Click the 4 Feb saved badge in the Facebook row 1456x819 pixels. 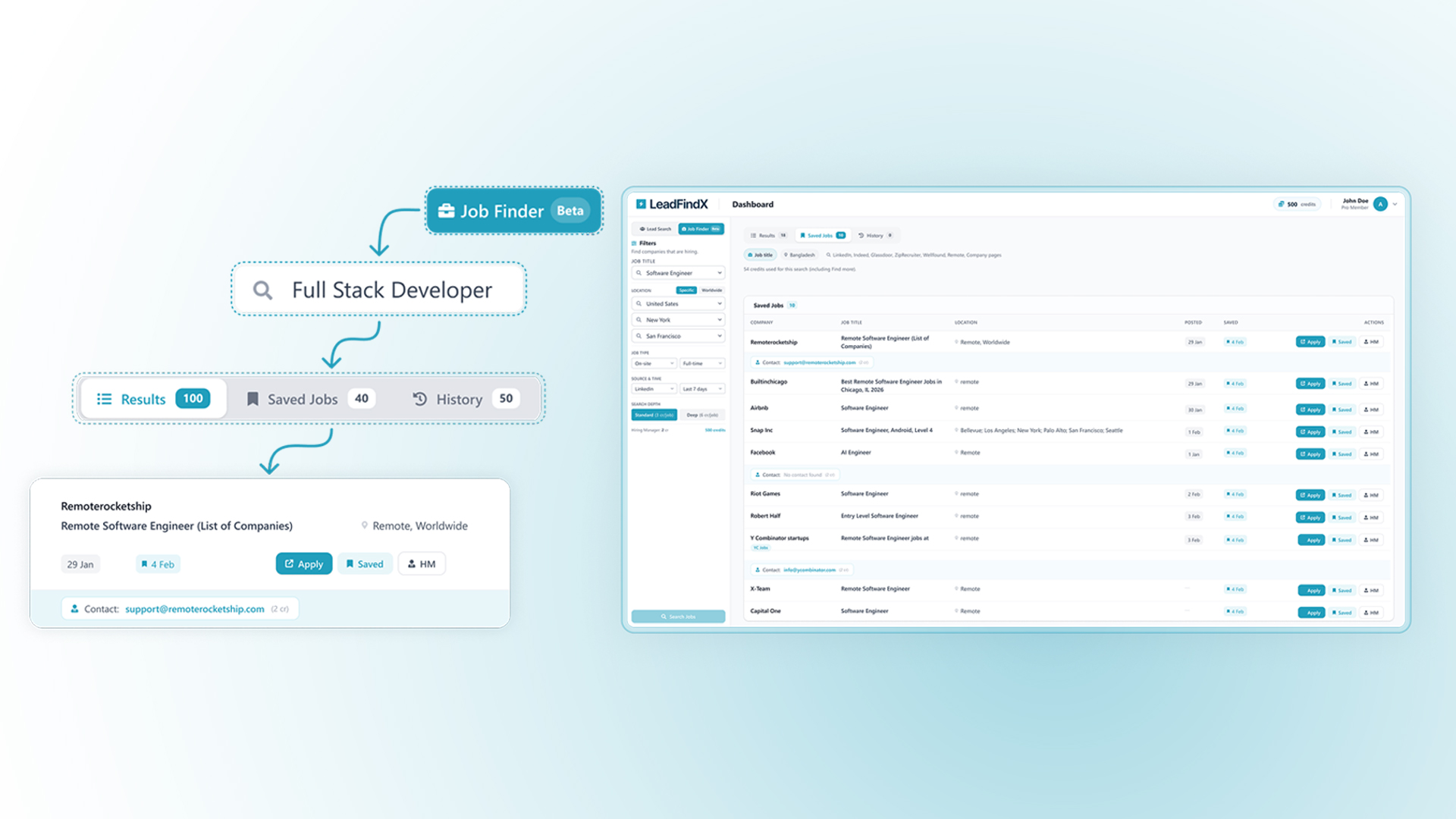[x=1235, y=453]
